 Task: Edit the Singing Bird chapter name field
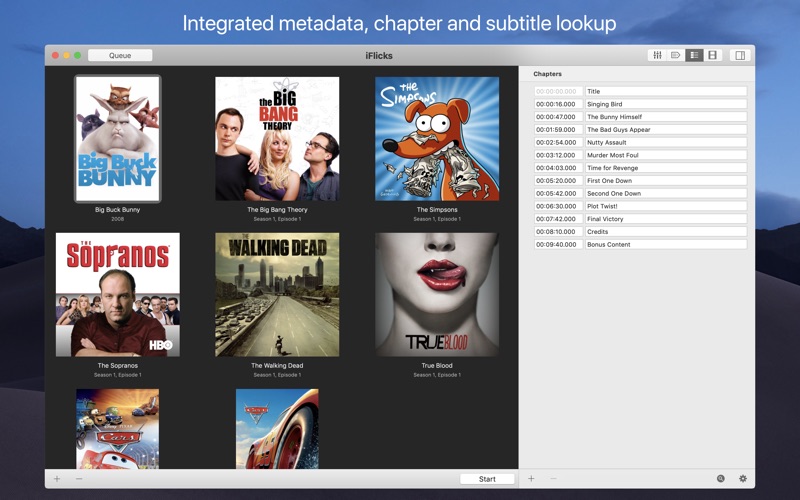[665, 104]
